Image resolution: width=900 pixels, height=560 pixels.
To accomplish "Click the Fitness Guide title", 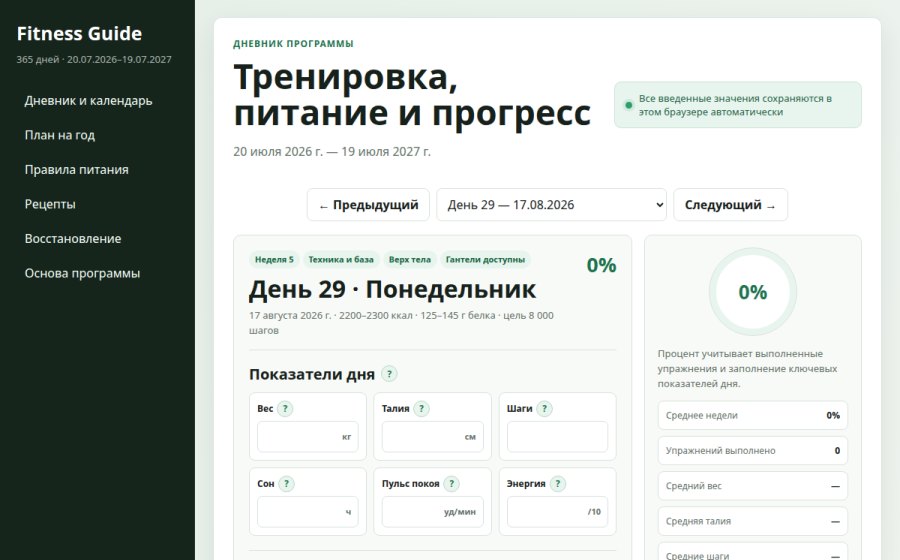I will coord(79,34).
